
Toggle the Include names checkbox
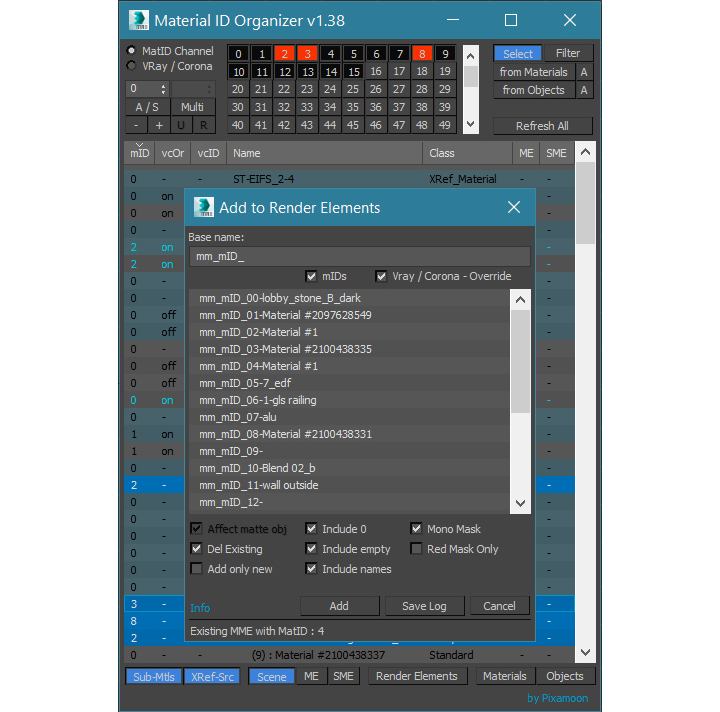pos(311,569)
